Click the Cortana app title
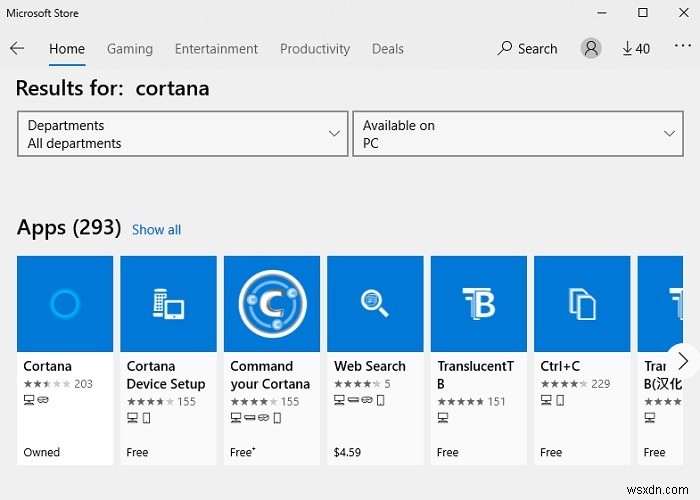This screenshot has height=500, width=700. pos(47,366)
